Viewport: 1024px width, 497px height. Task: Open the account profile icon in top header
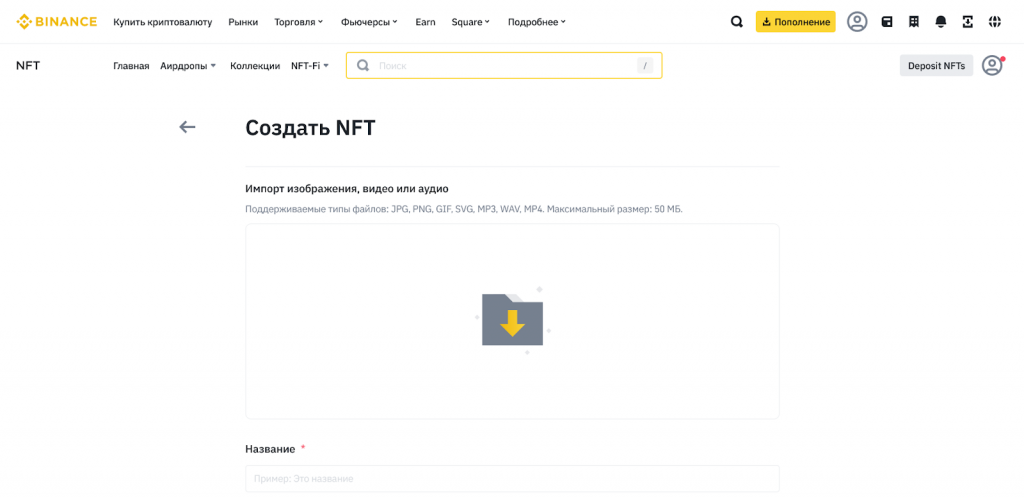click(857, 21)
